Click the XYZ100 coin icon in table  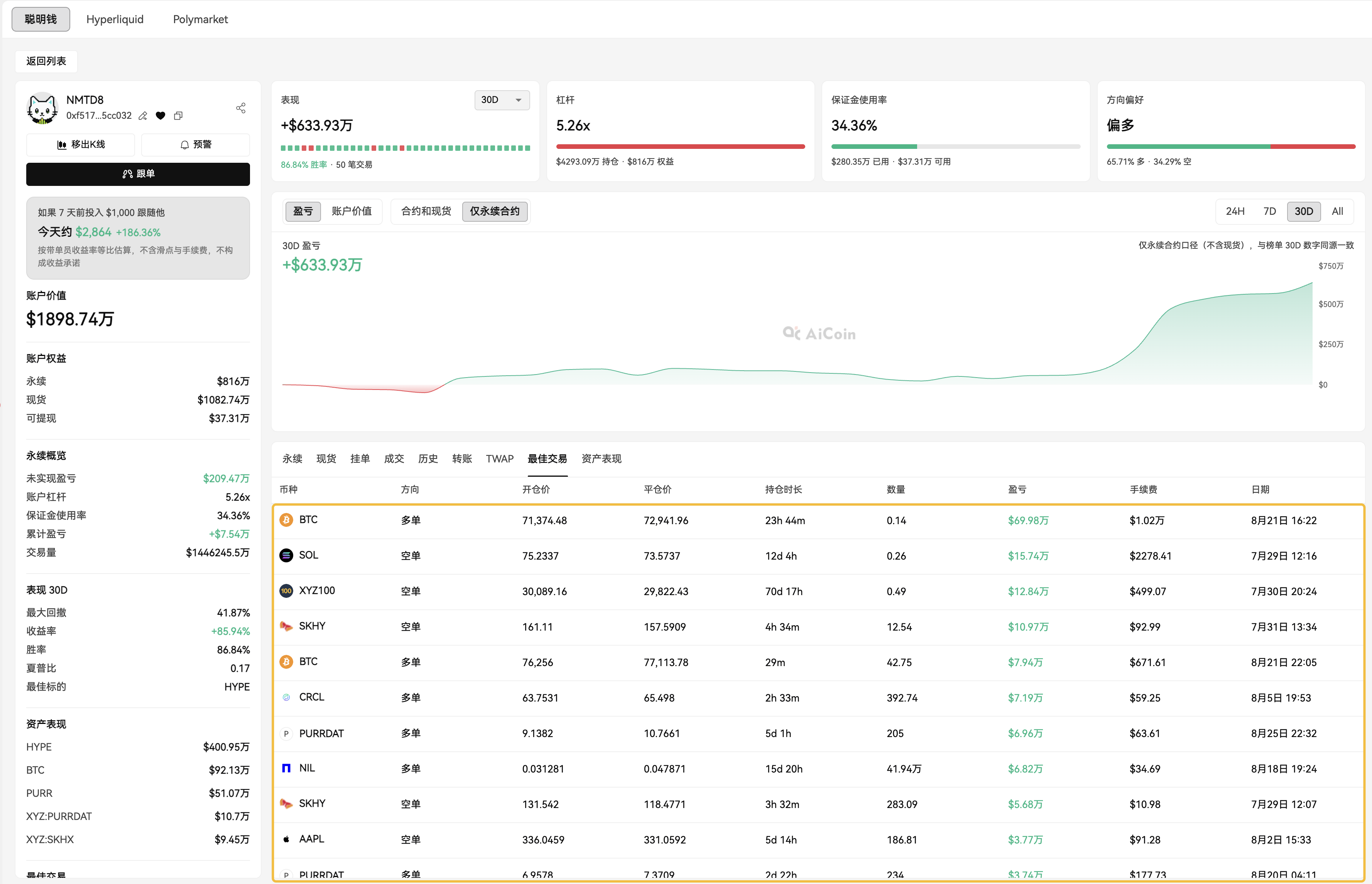pos(286,591)
